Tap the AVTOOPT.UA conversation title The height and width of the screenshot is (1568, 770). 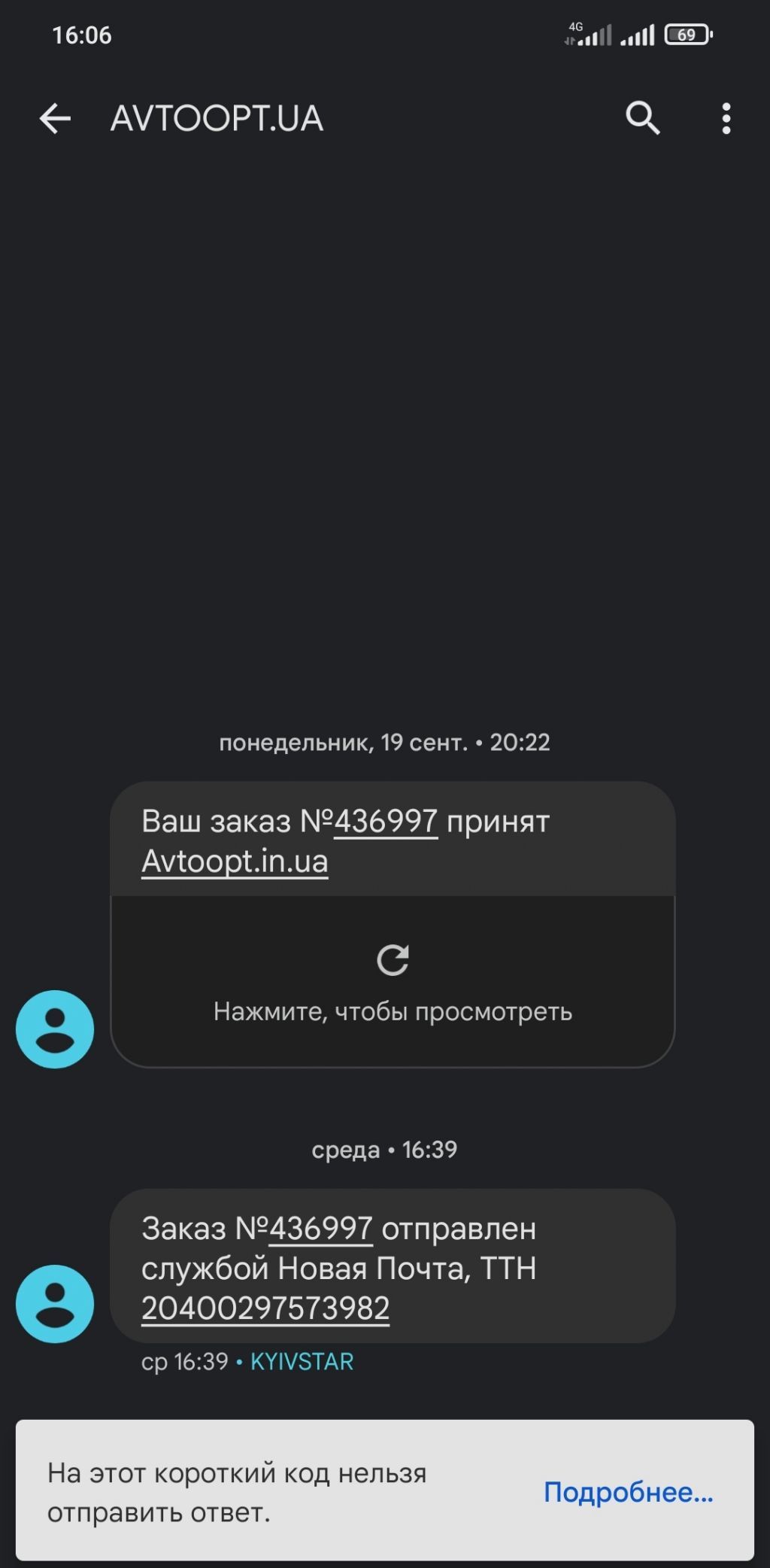[217, 118]
